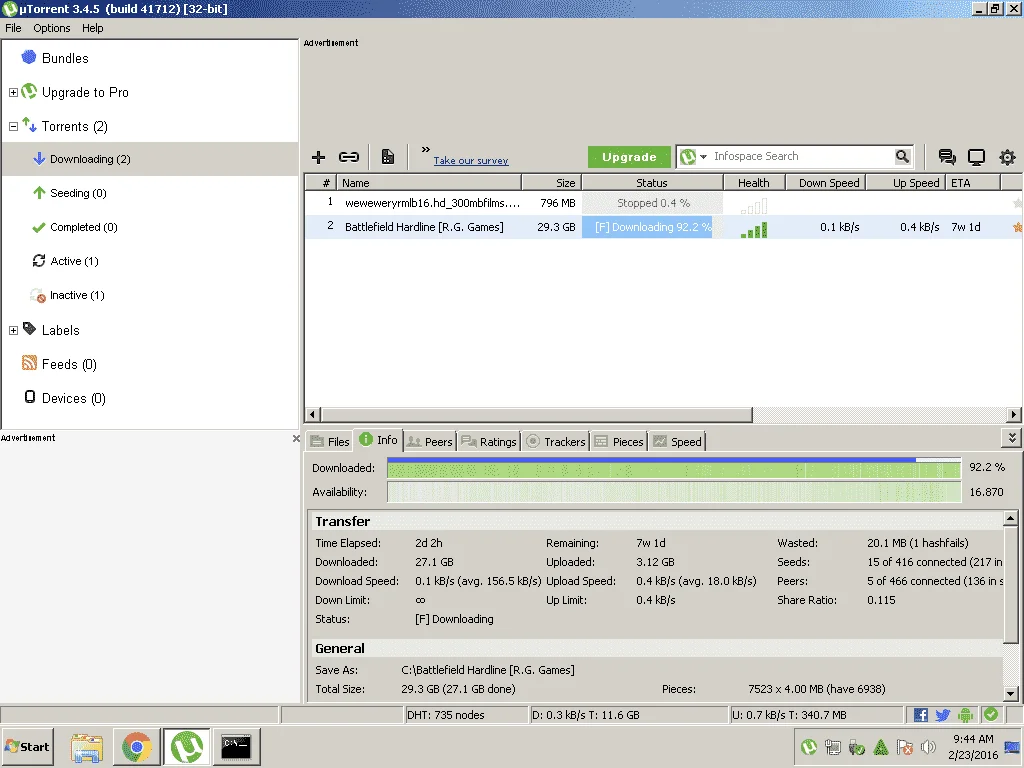Click the Twitter icon in status bar
The height and width of the screenshot is (768, 1024).
942,715
